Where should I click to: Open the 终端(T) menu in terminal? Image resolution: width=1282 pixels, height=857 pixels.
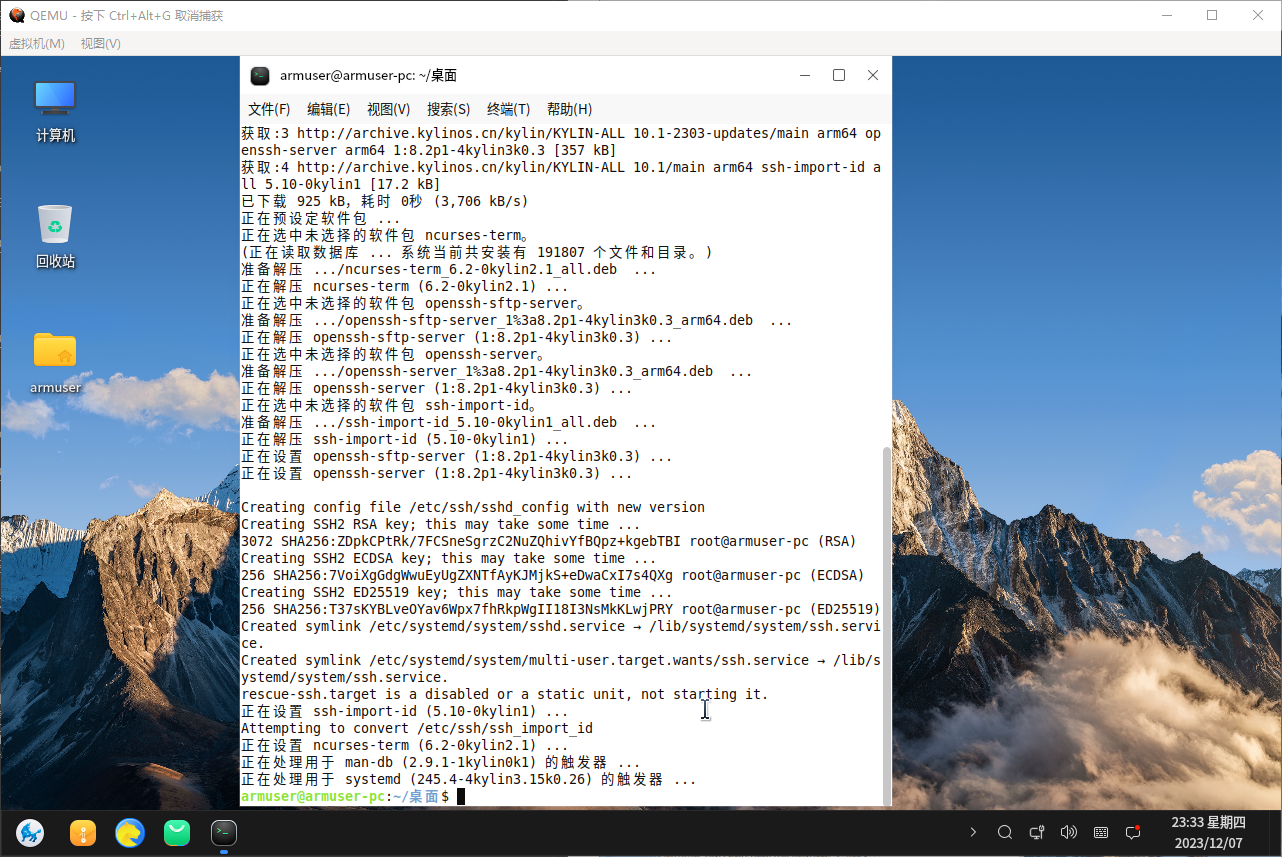[x=508, y=109]
